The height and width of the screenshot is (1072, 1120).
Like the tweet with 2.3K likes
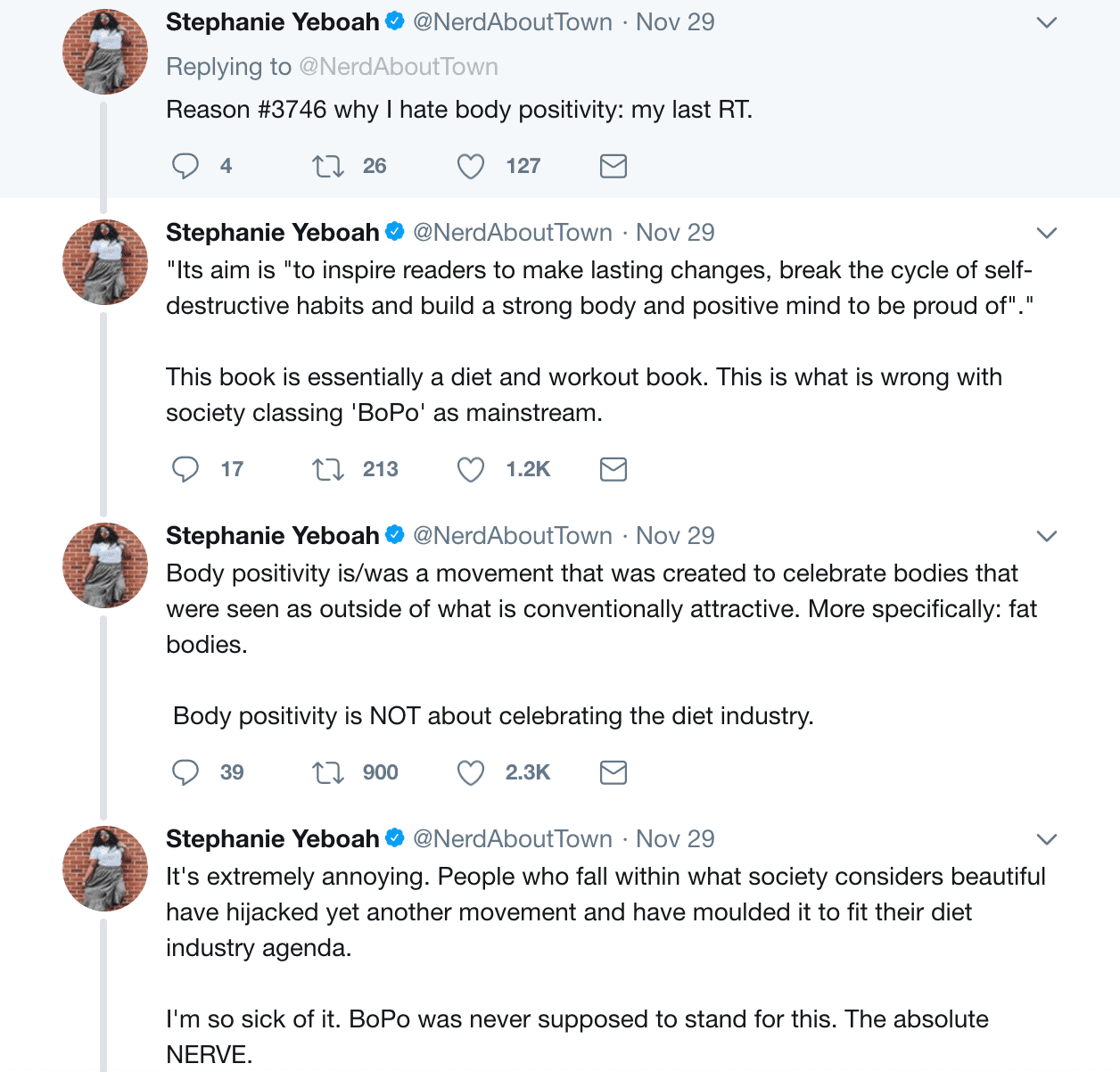471,772
